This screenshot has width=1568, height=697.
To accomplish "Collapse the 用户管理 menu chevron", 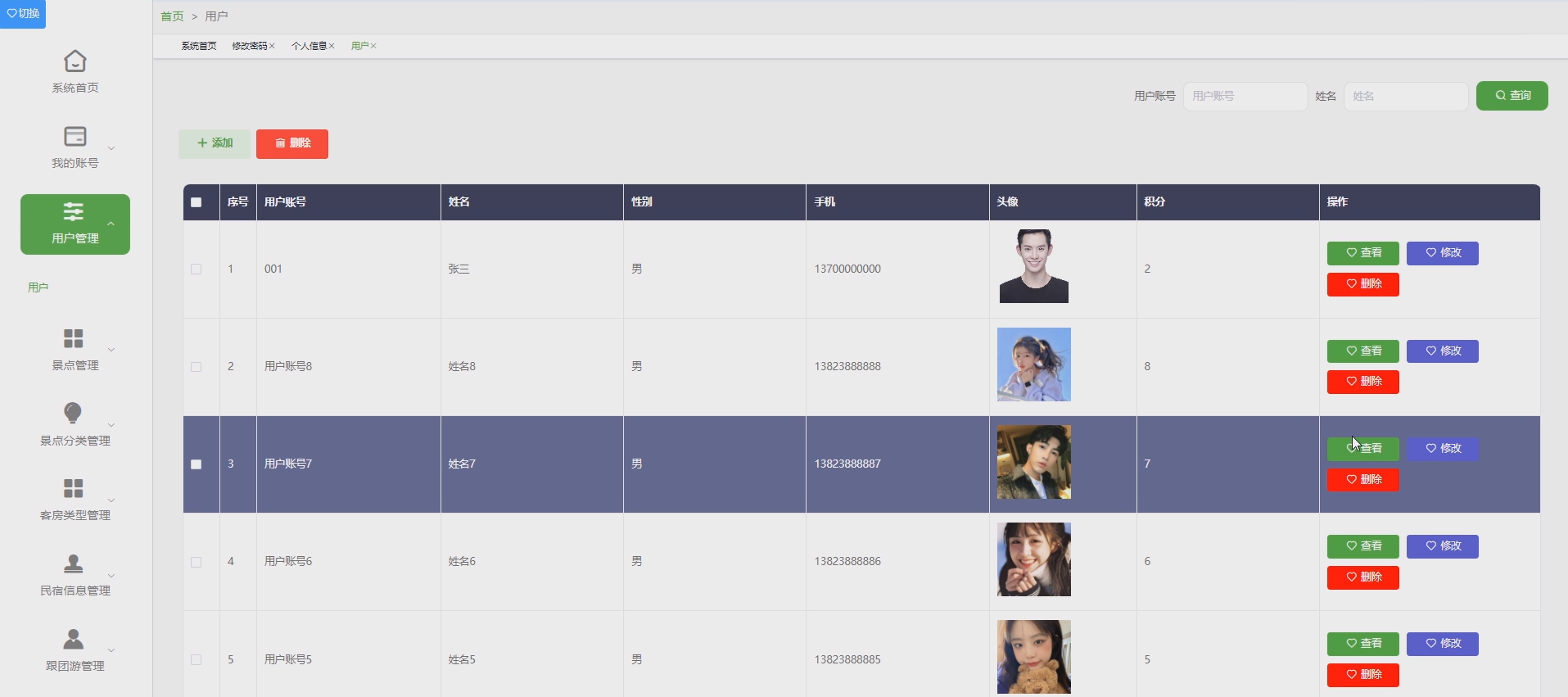I will [x=111, y=224].
